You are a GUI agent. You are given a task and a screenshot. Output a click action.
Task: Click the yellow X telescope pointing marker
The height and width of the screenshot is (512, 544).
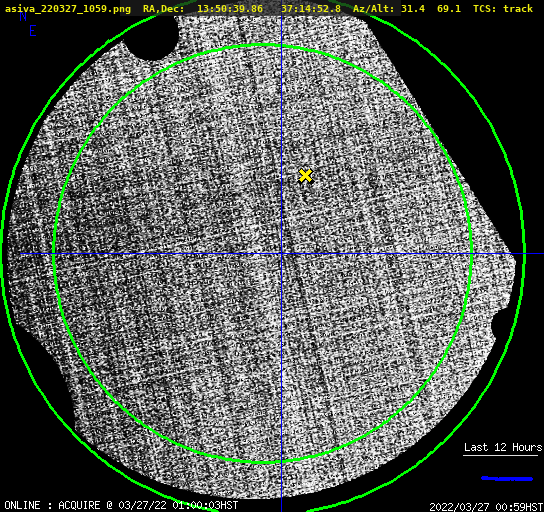tap(305, 176)
